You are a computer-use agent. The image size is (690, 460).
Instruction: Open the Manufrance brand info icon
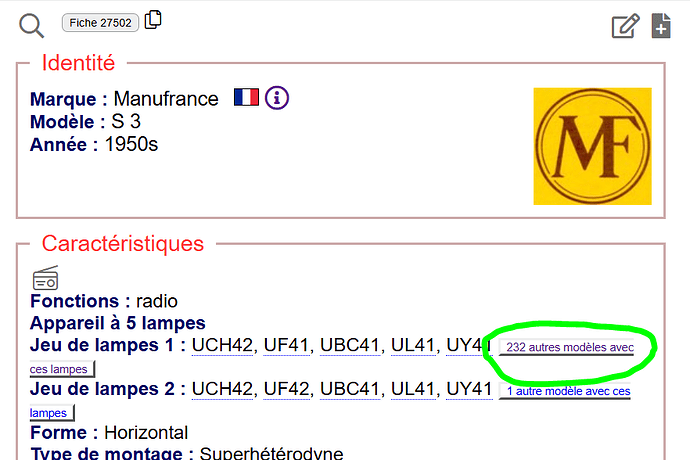[x=277, y=97]
